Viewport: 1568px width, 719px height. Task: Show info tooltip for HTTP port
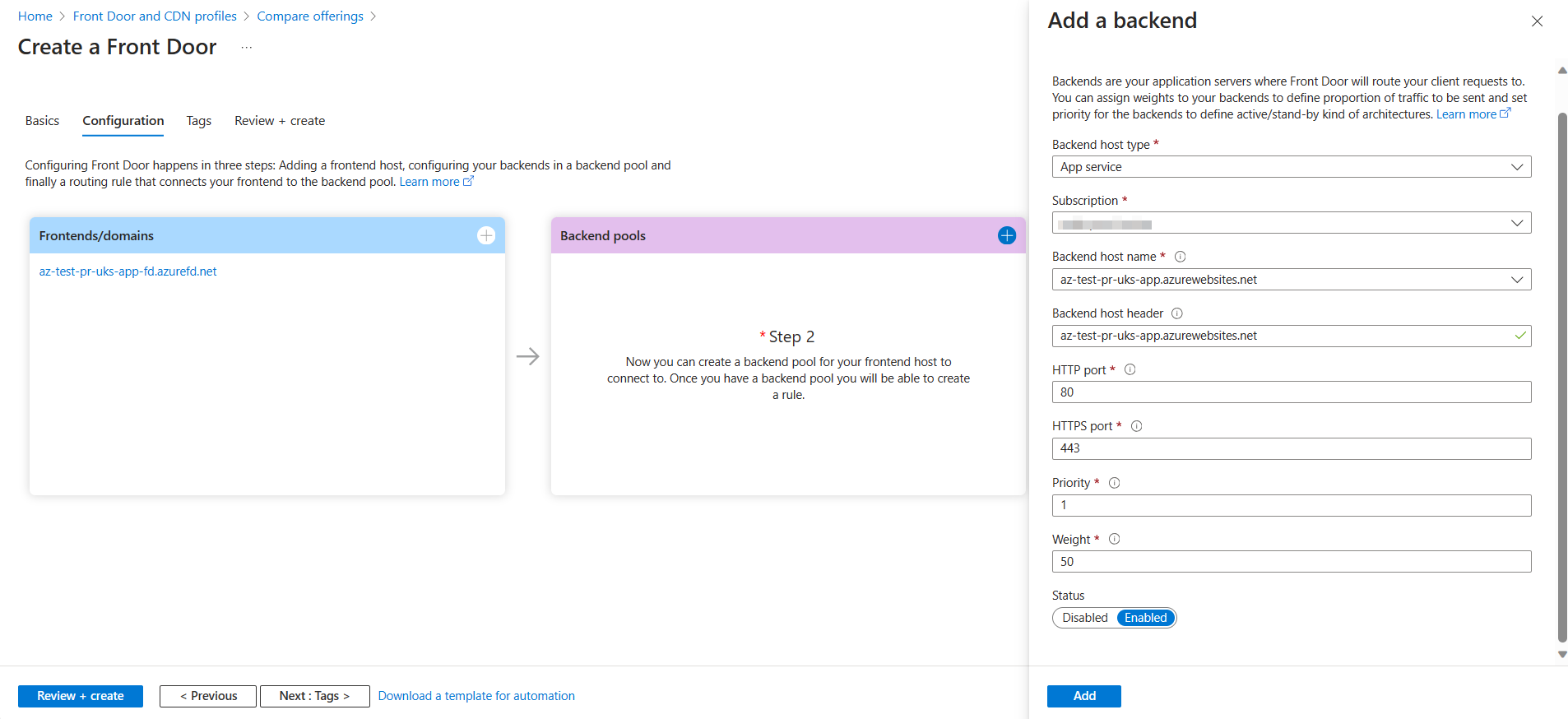[1130, 369]
